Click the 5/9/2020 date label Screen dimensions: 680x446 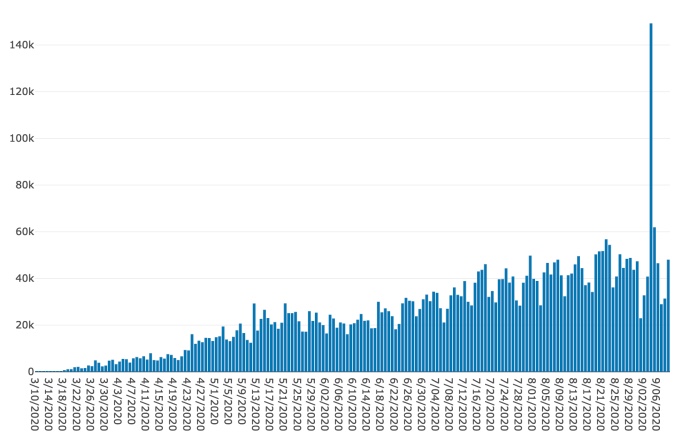[x=242, y=401]
